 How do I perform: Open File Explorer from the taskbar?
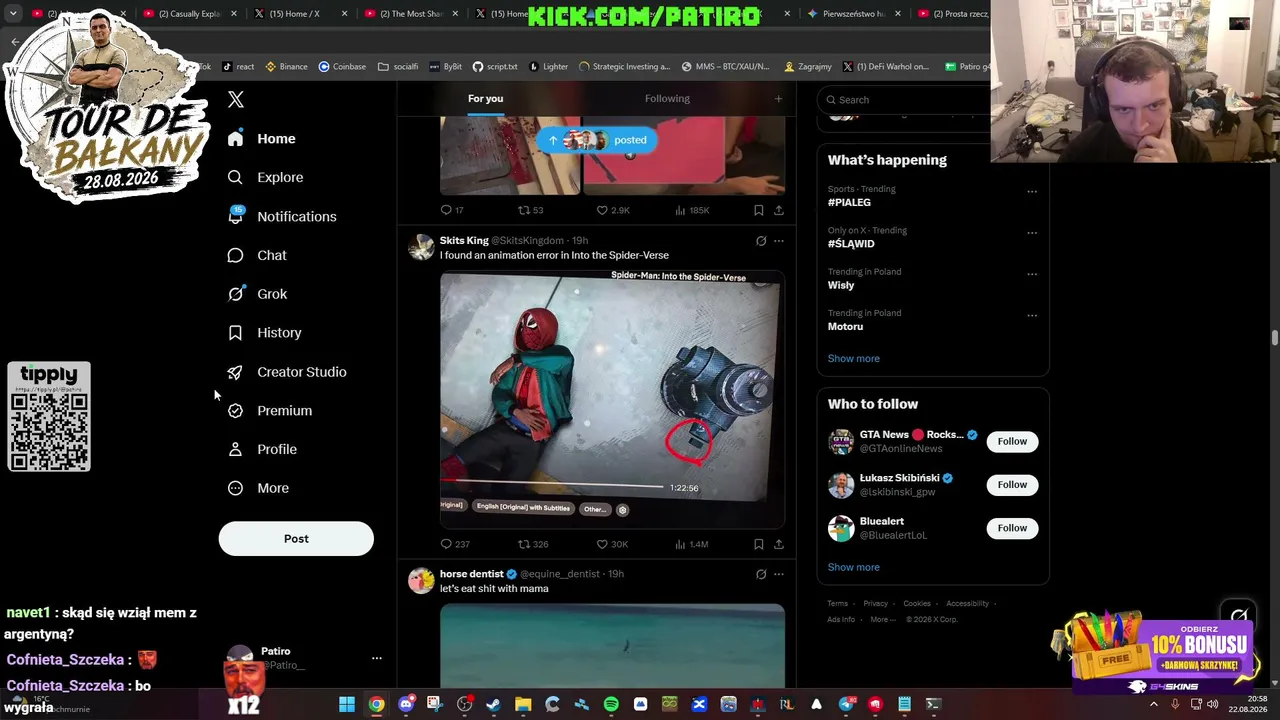point(523,705)
